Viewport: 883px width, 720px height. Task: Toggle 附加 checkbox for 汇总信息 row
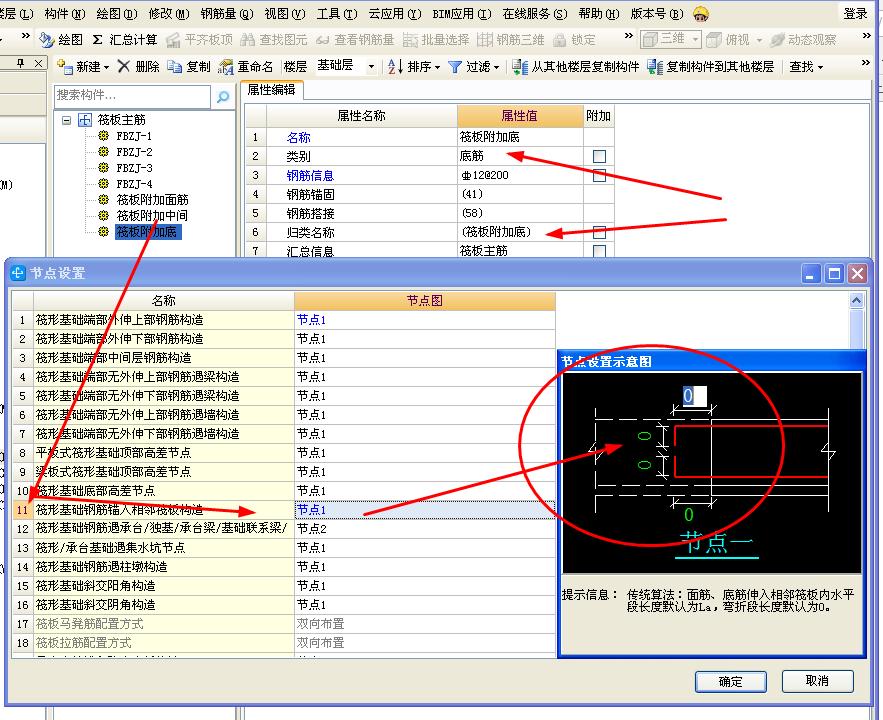[x=599, y=251]
